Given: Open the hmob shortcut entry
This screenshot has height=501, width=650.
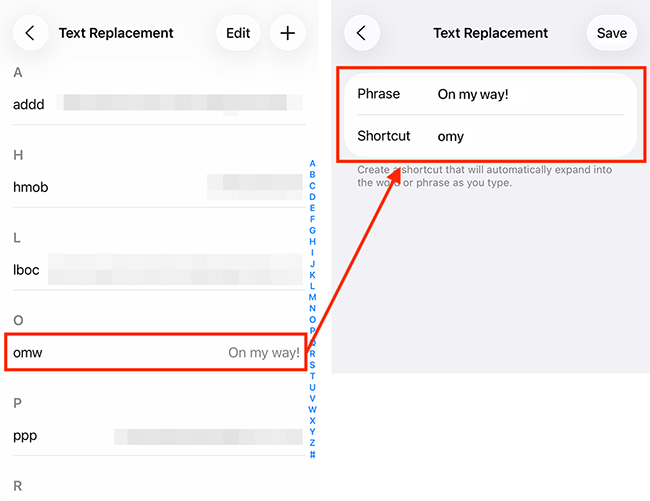Looking at the screenshot, I should 155,187.
